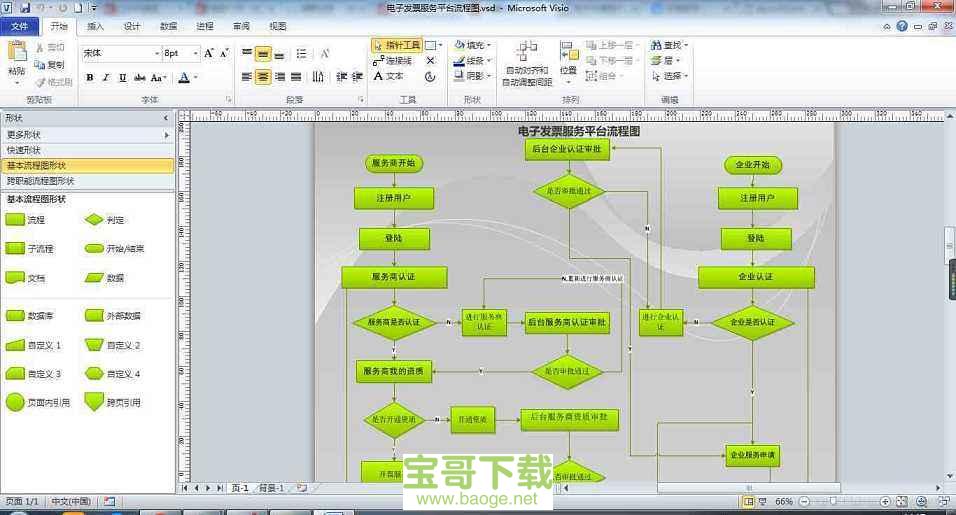Select Align Left text
The image size is (956, 515).
click(246, 77)
